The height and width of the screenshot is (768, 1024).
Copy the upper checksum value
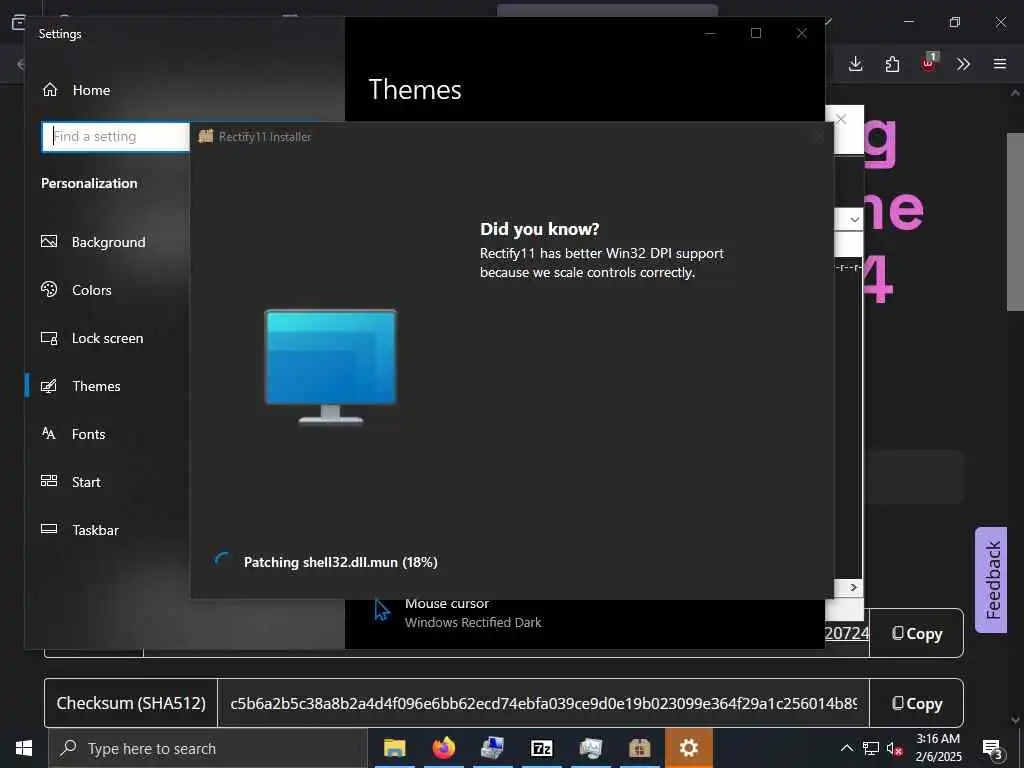pyautogui.click(x=917, y=633)
